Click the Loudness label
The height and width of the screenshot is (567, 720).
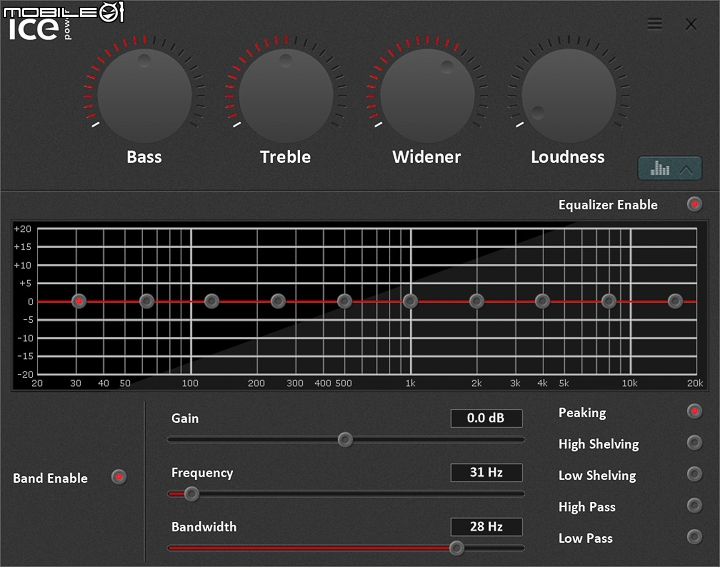(x=568, y=157)
